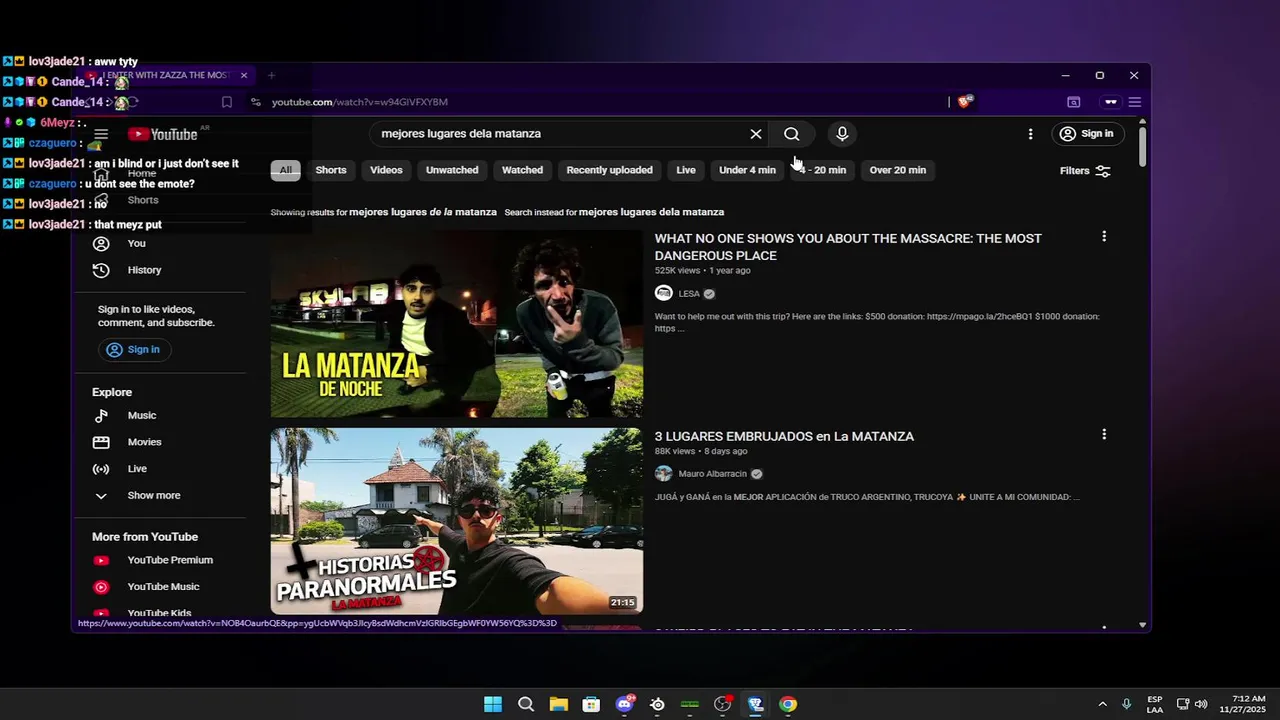
Task: Select the Under 4 min chip
Action: pos(747,170)
